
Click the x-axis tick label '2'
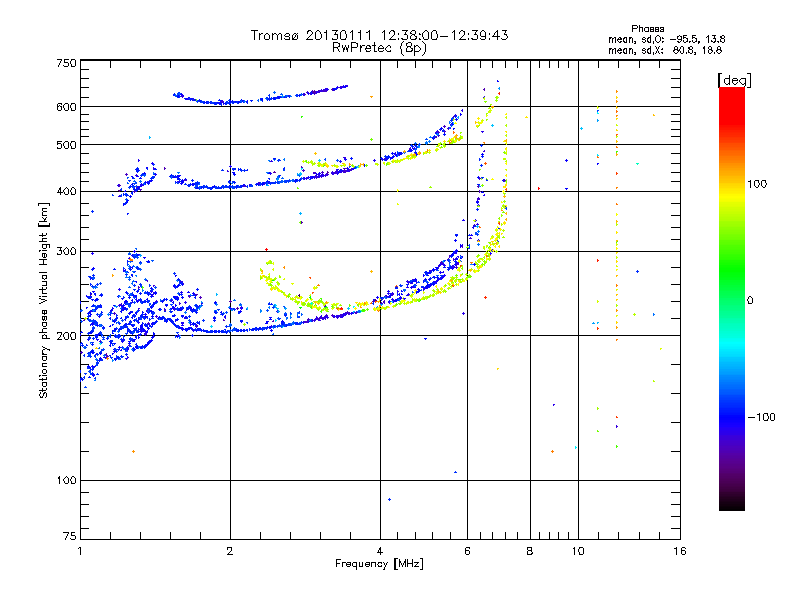click(x=230, y=551)
